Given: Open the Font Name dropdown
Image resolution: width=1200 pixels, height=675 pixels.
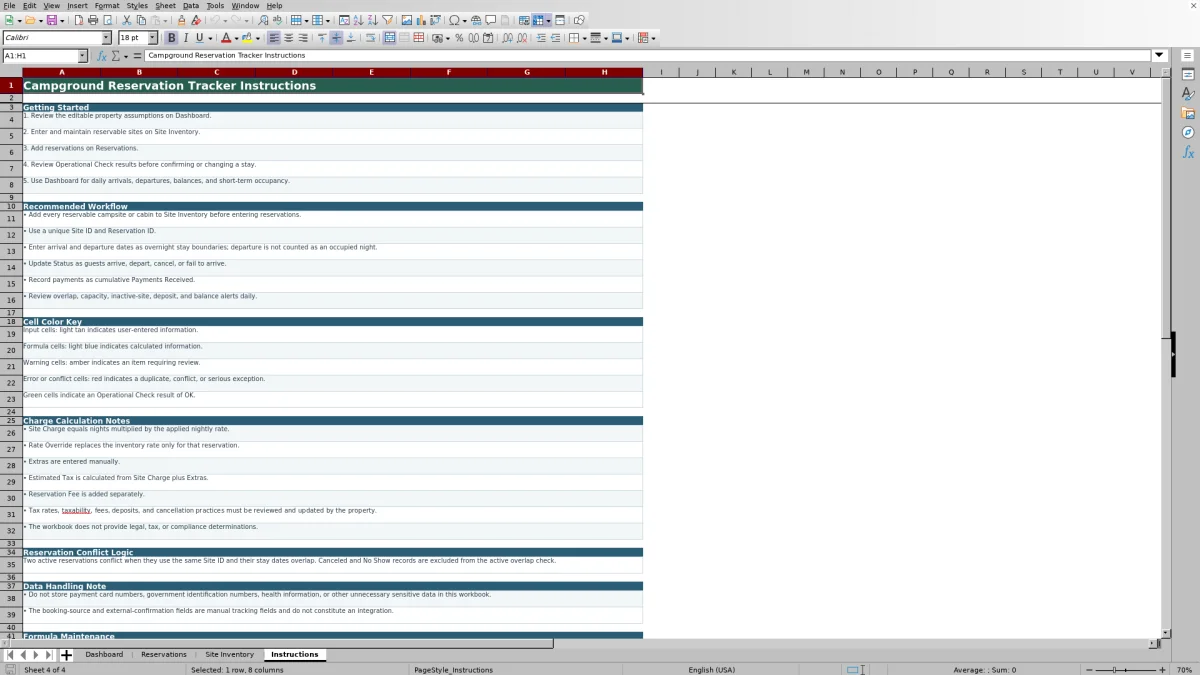Looking at the screenshot, I should [106, 38].
